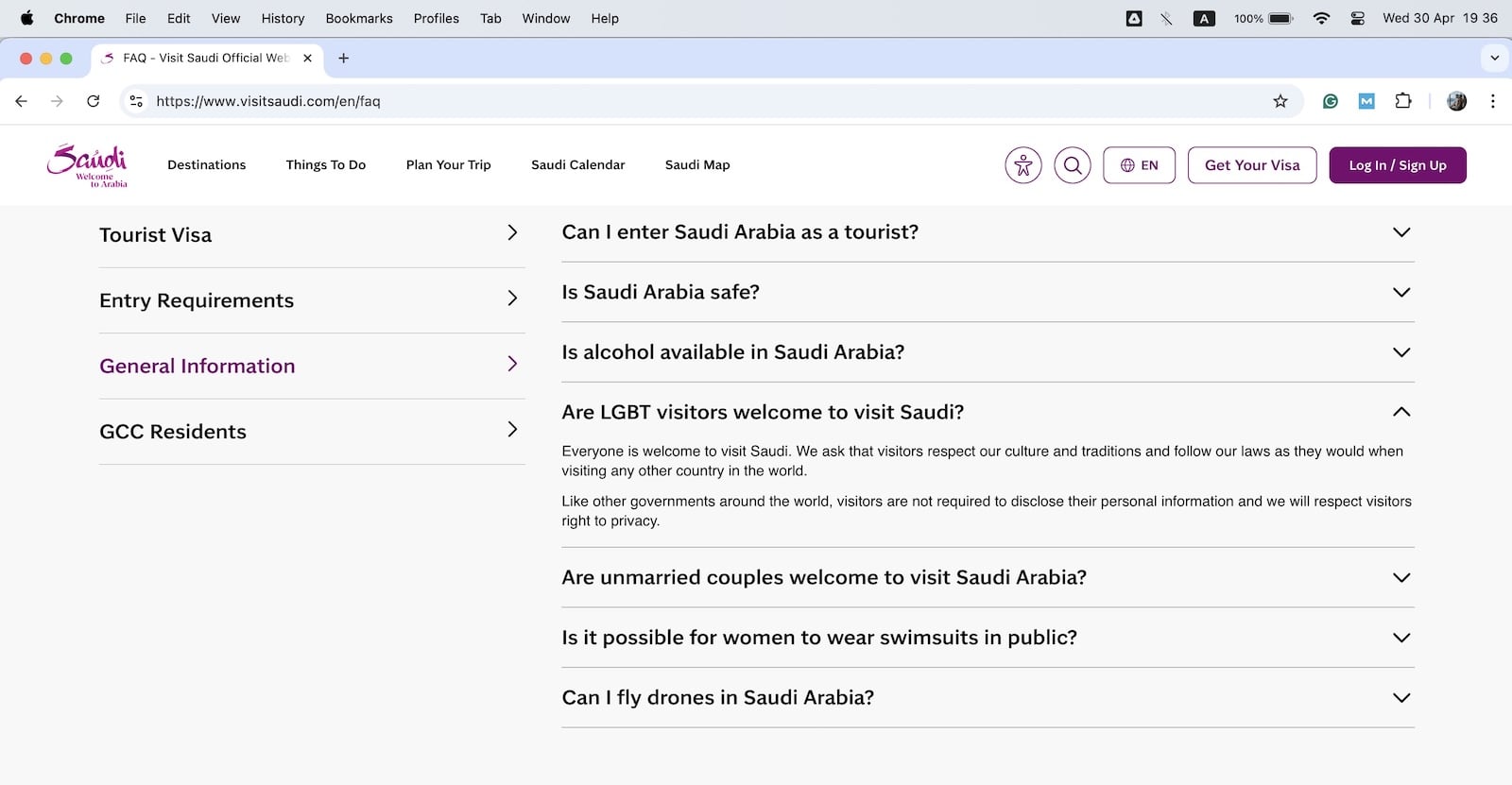The height and width of the screenshot is (785, 1512).
Task: Open the EN language selector
Action: click(x=1139, y=165)
